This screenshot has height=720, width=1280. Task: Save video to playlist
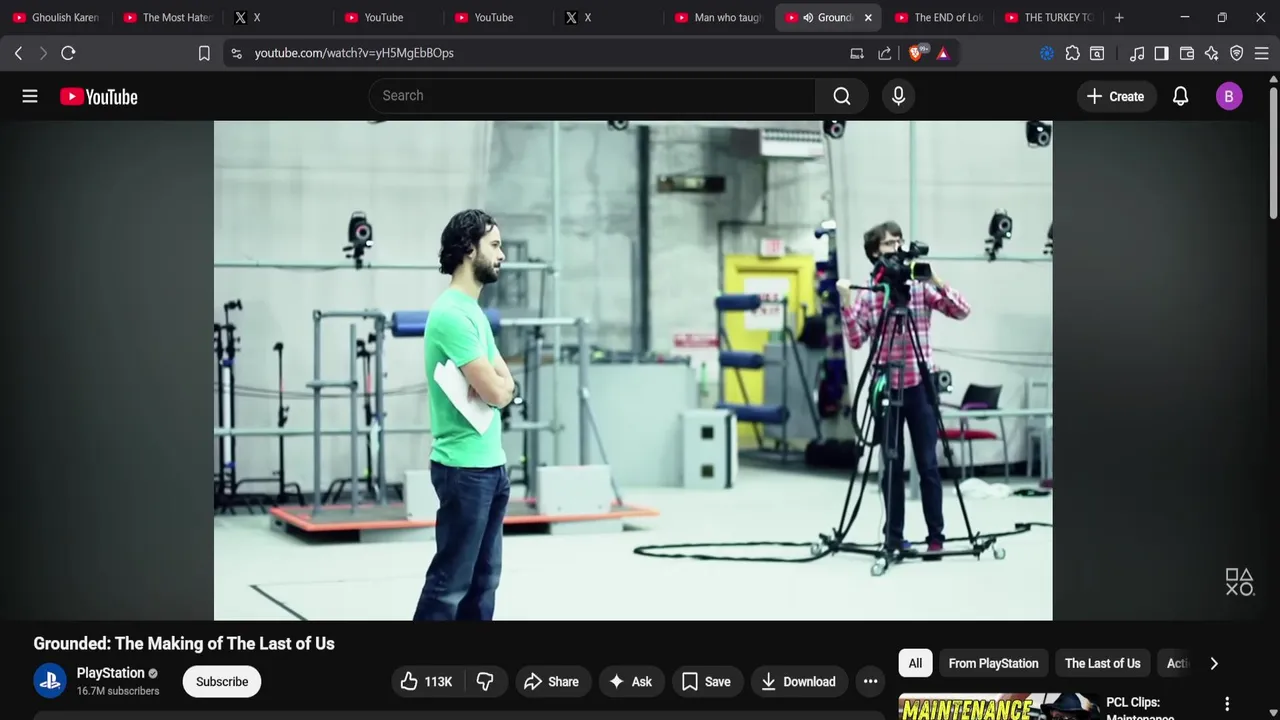706,681
